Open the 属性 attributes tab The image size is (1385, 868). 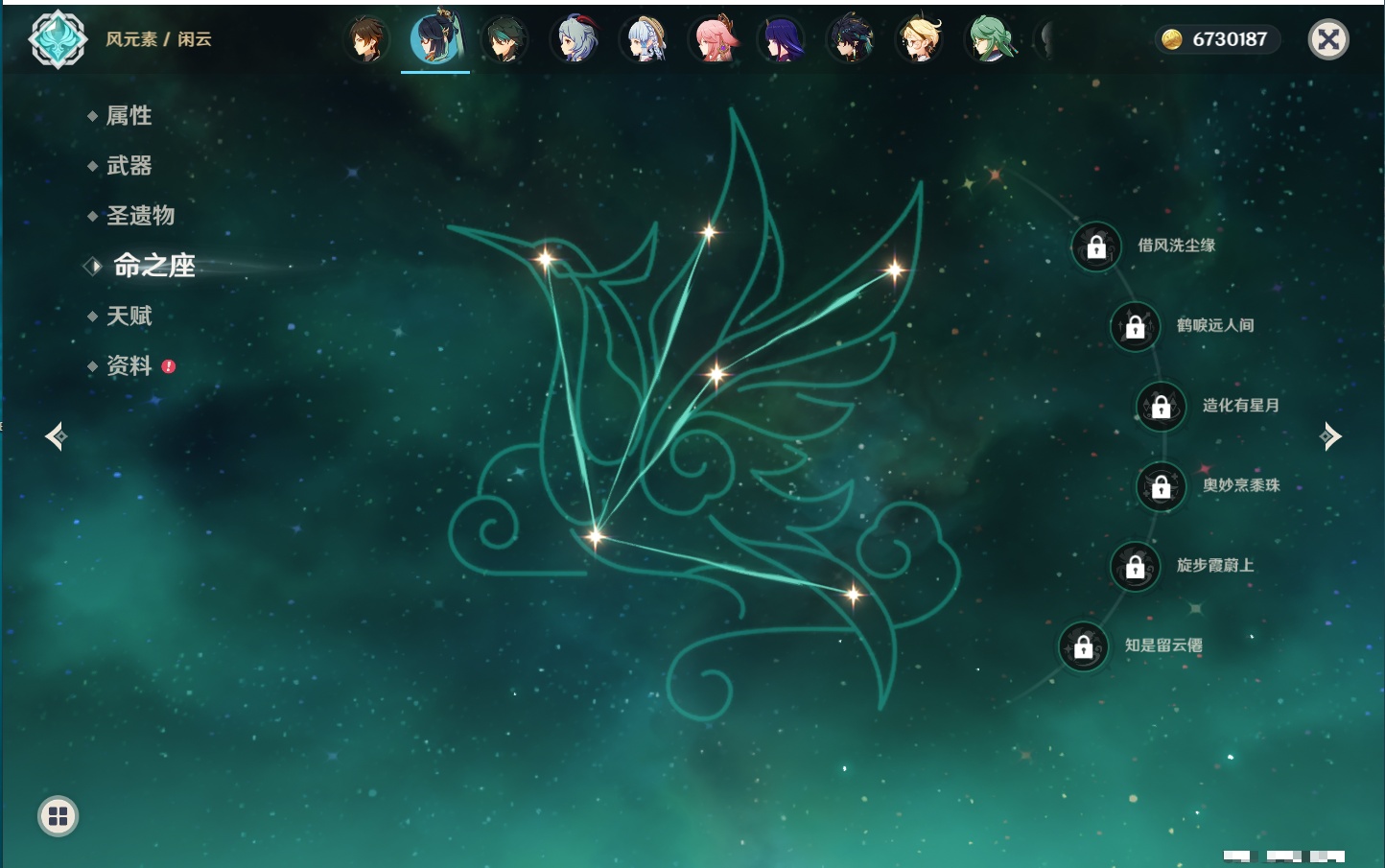129,116
